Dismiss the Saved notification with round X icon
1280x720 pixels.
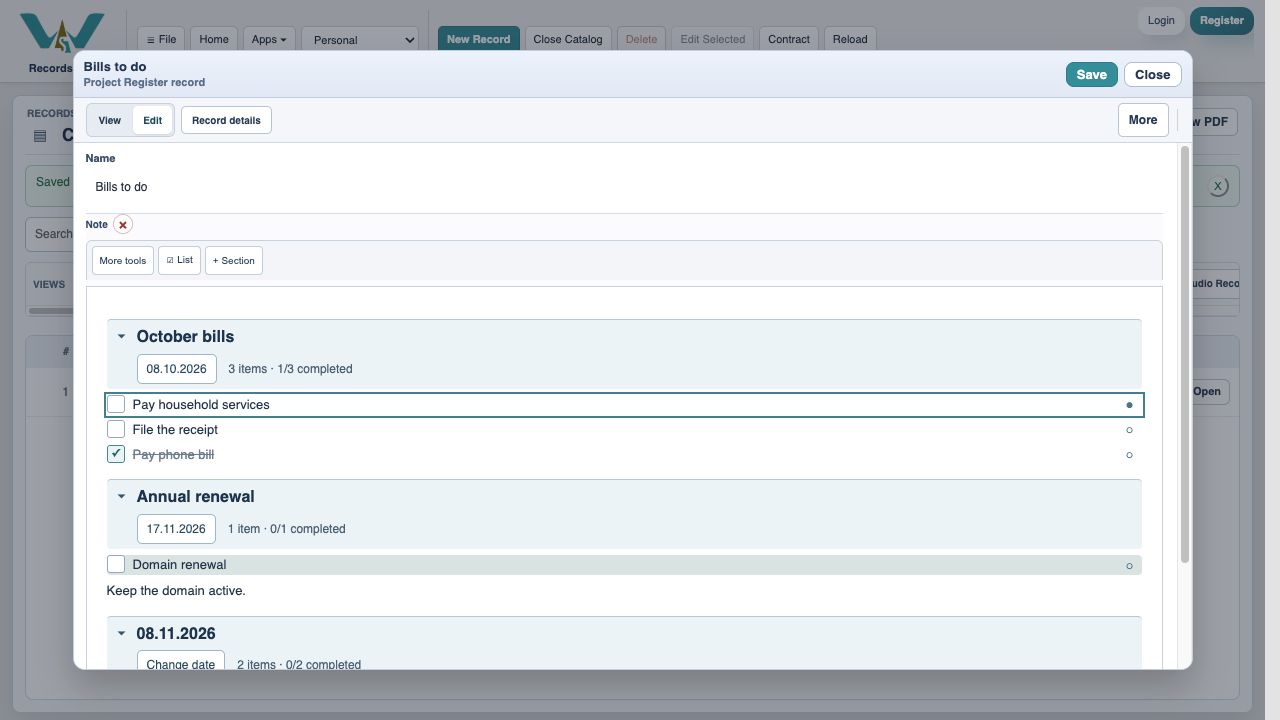pyautogui.click(x=1217, y=186)
